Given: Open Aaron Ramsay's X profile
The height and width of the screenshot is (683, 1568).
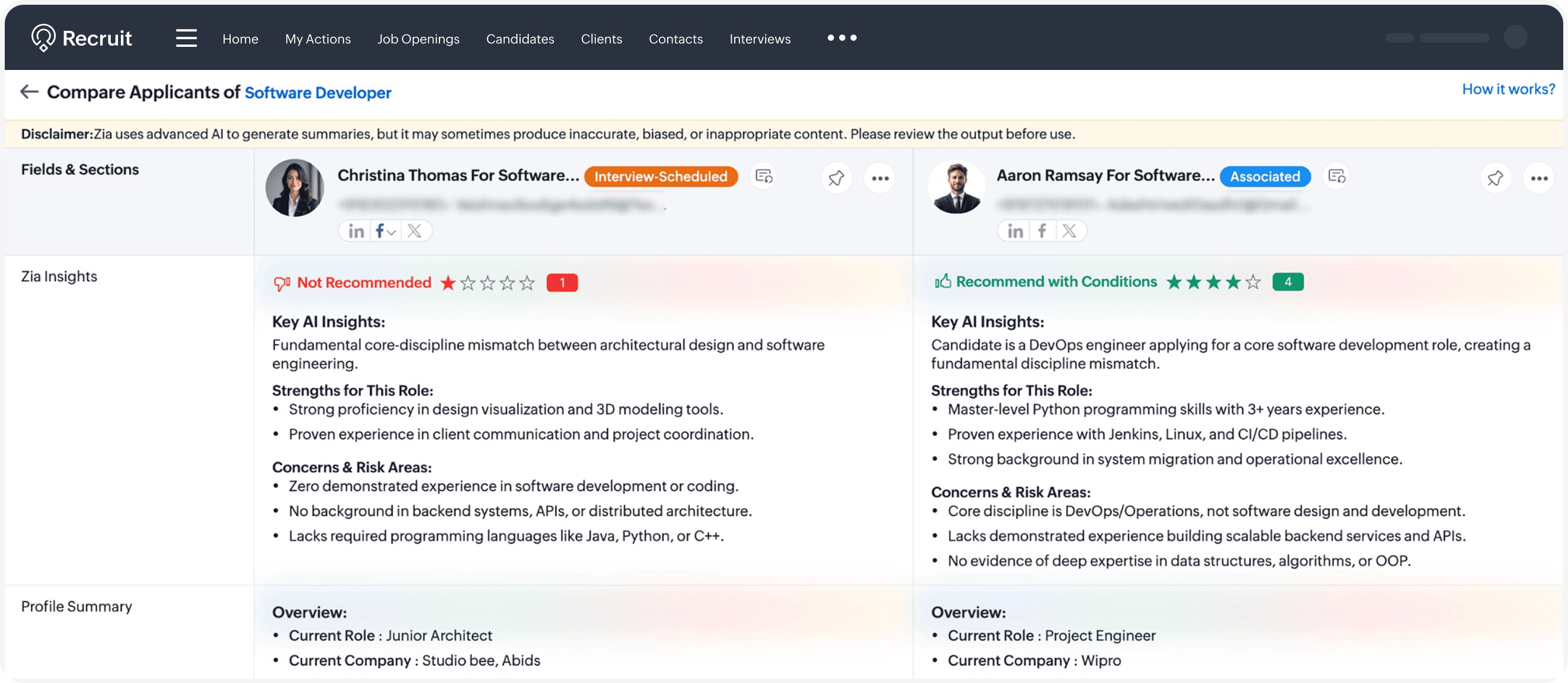Looking at the screenshot, I should click(1069, 231).
